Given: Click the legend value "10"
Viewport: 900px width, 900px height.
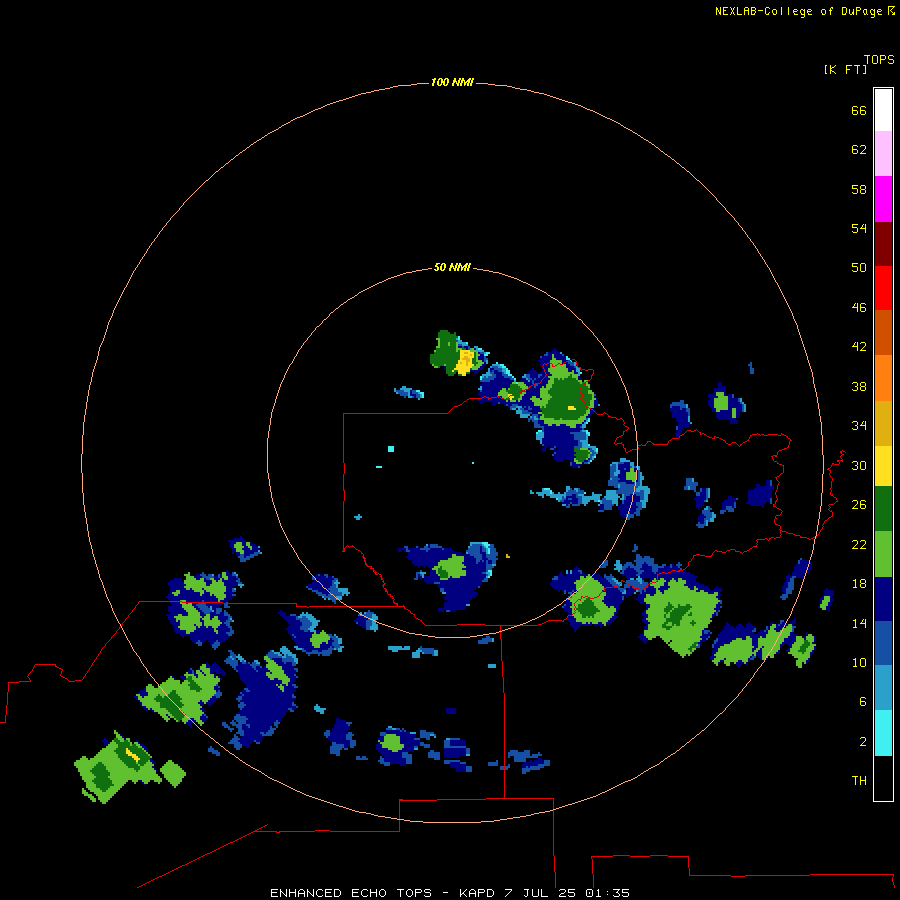Looking at the screenshot, I should [x=859, y=663].
